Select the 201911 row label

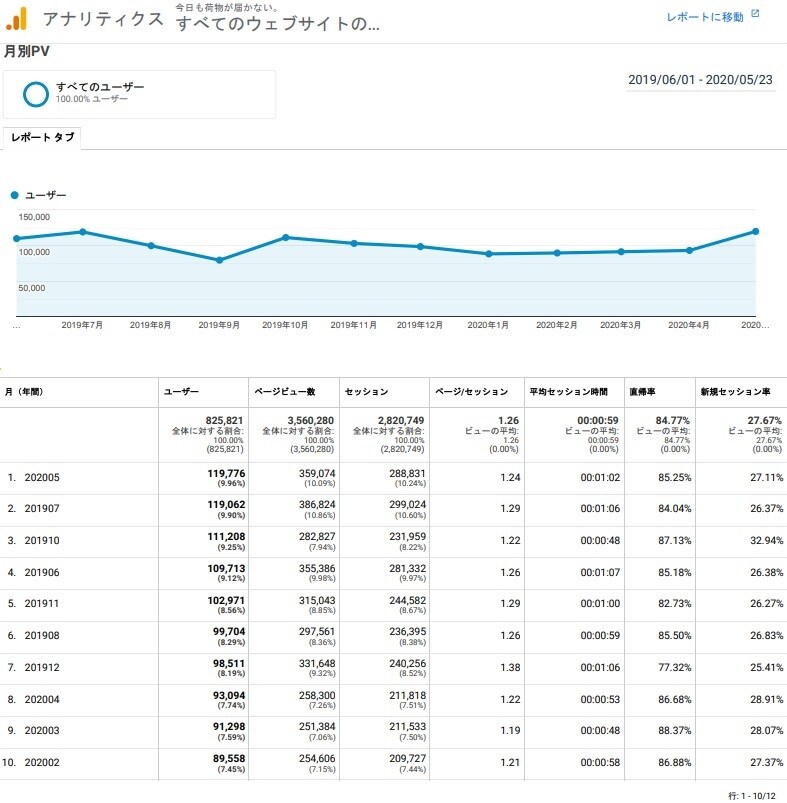click(x=42, y=604)
